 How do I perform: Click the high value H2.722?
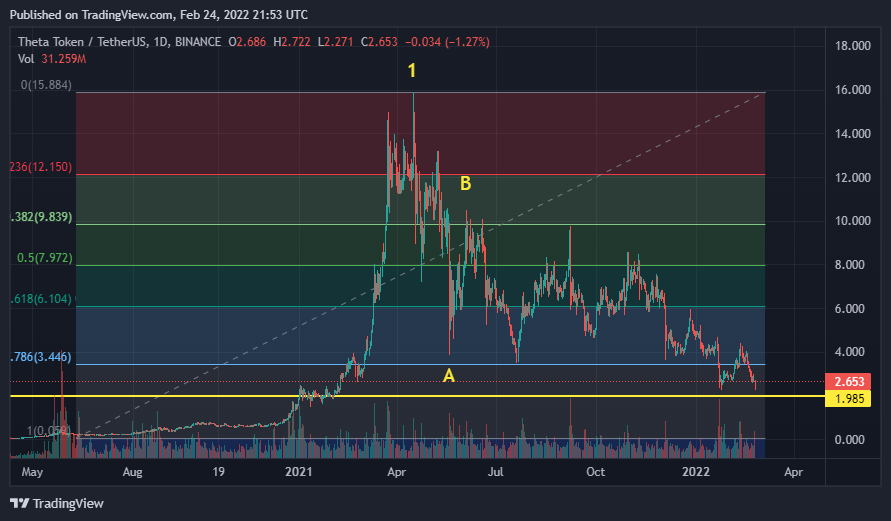(x=292, y=41)
